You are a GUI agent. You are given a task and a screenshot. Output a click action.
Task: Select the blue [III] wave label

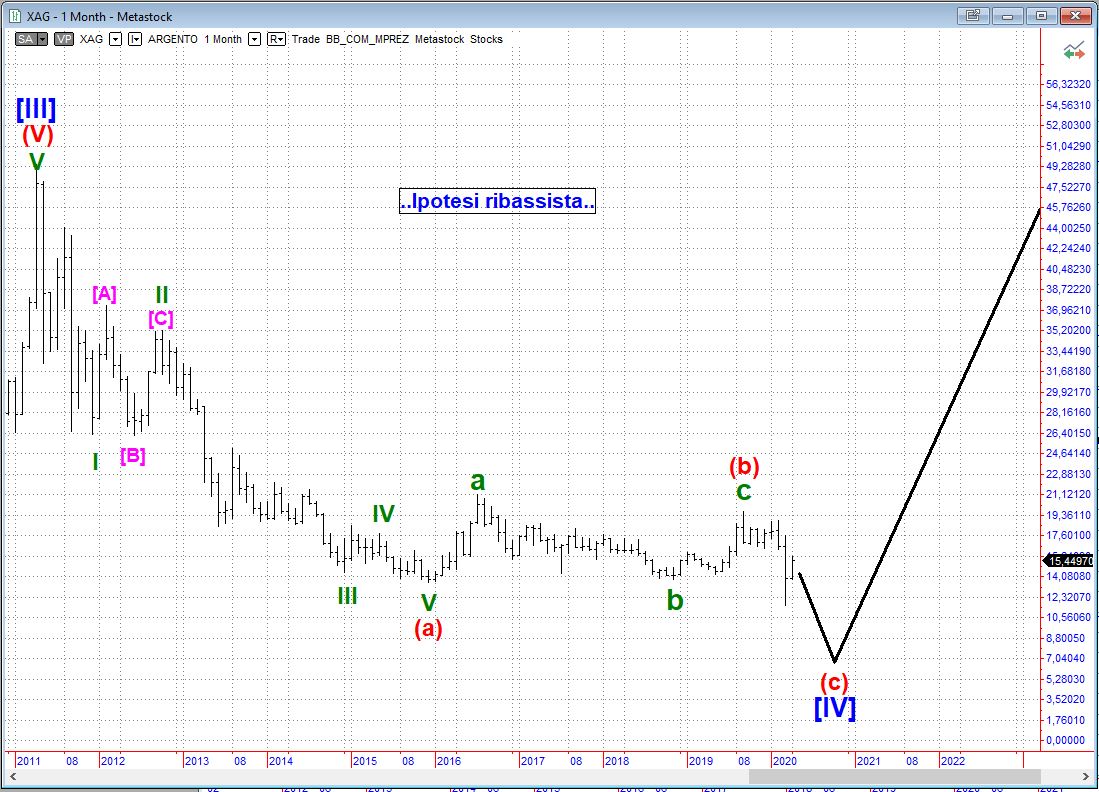point(36,109)
